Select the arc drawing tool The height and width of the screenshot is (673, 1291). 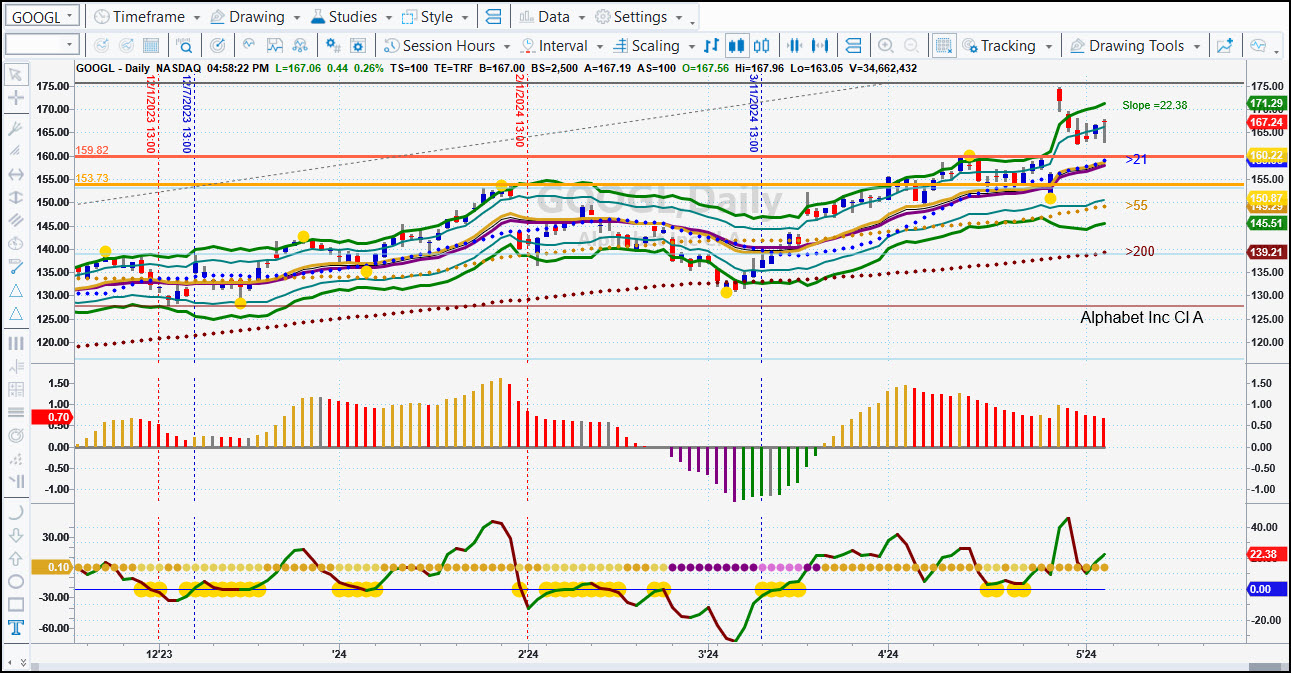pyautogui.click(x=16, y=512)
